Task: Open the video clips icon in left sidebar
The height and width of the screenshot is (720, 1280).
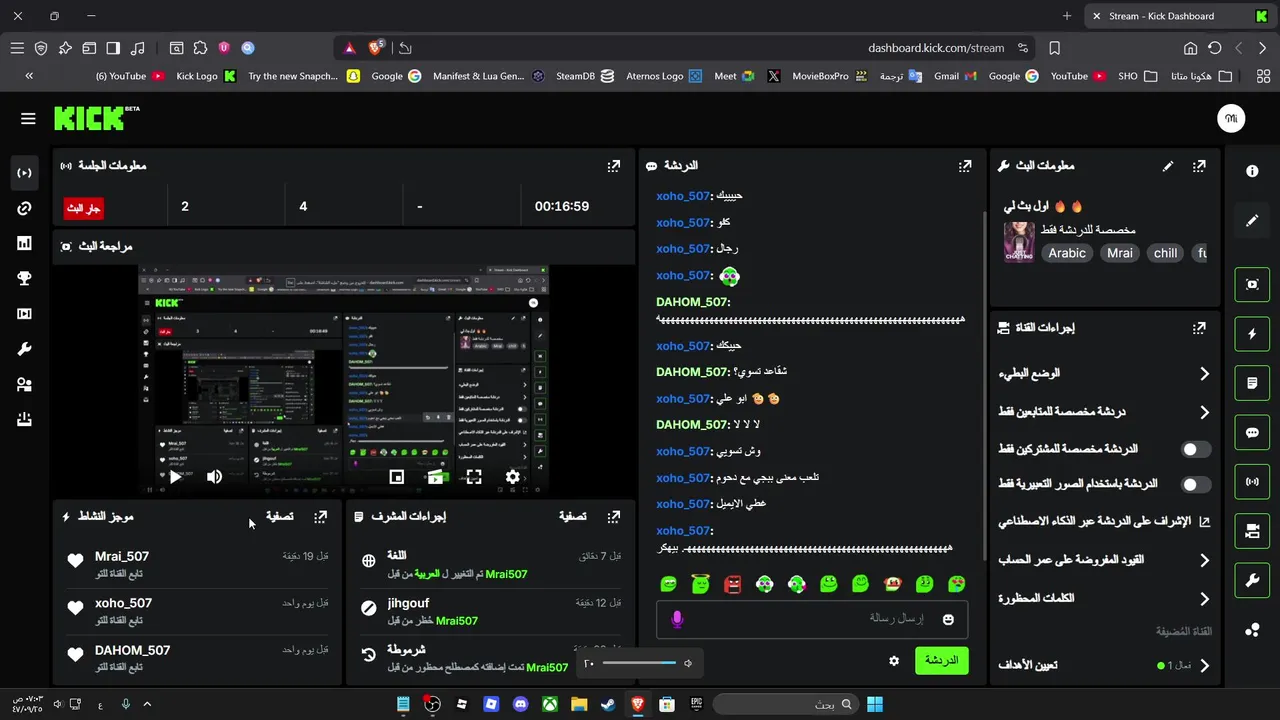Action: coord(25,314)
